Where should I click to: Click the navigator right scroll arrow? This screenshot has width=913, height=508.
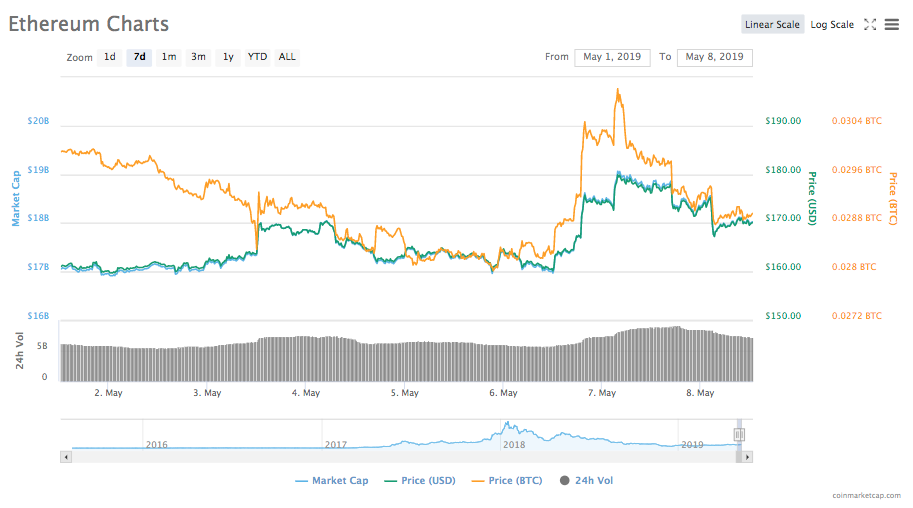click(747, 457)
